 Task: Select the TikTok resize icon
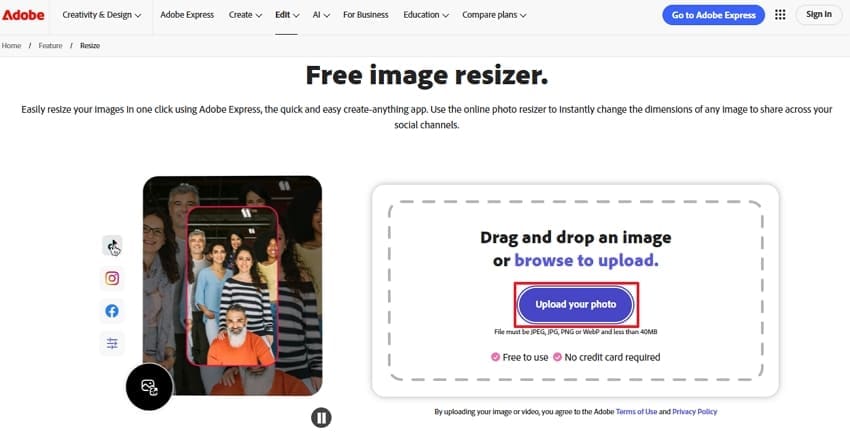(112, 246)
